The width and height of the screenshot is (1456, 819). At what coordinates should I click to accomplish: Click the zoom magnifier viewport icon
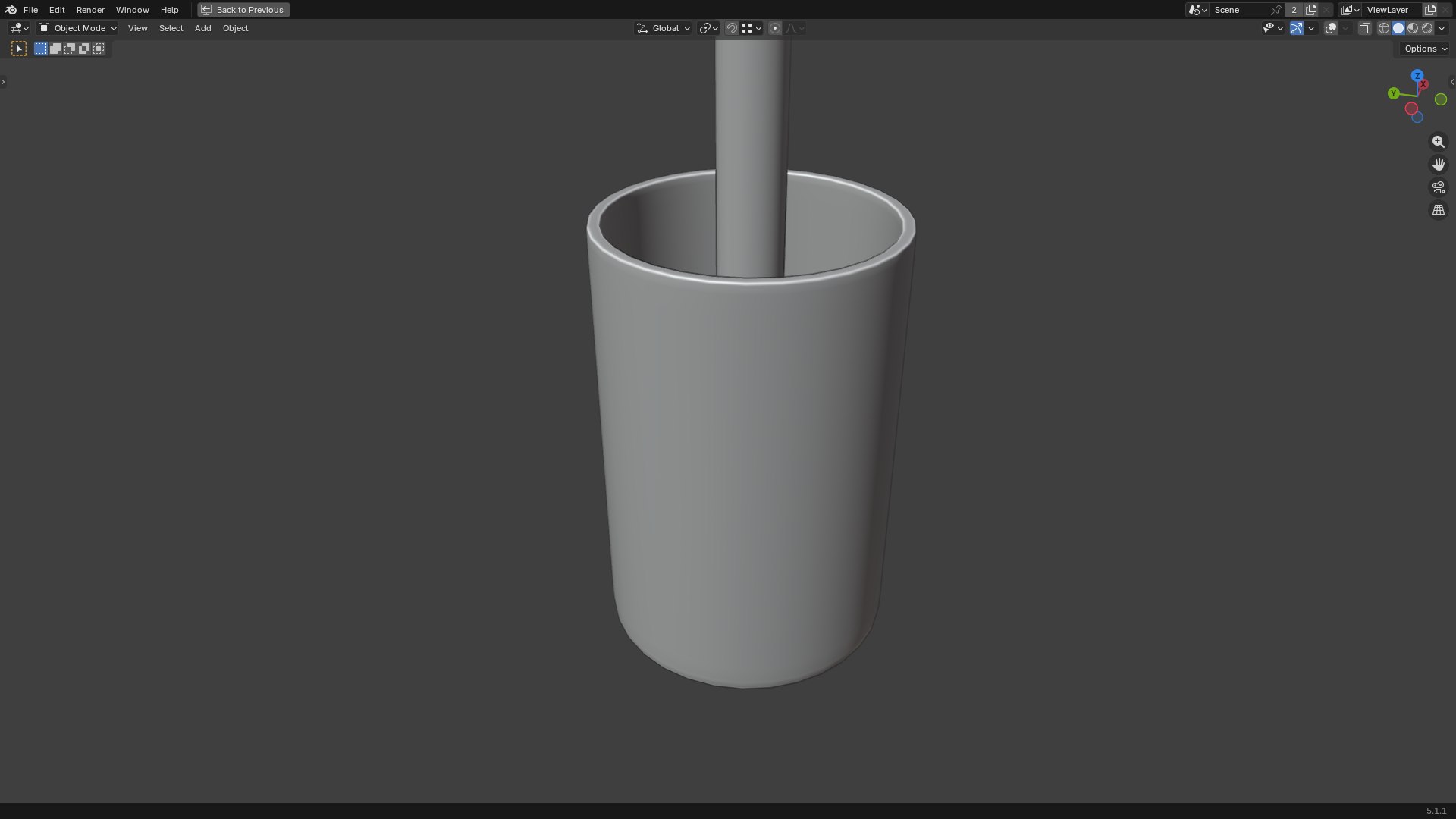click(1439, 142)
